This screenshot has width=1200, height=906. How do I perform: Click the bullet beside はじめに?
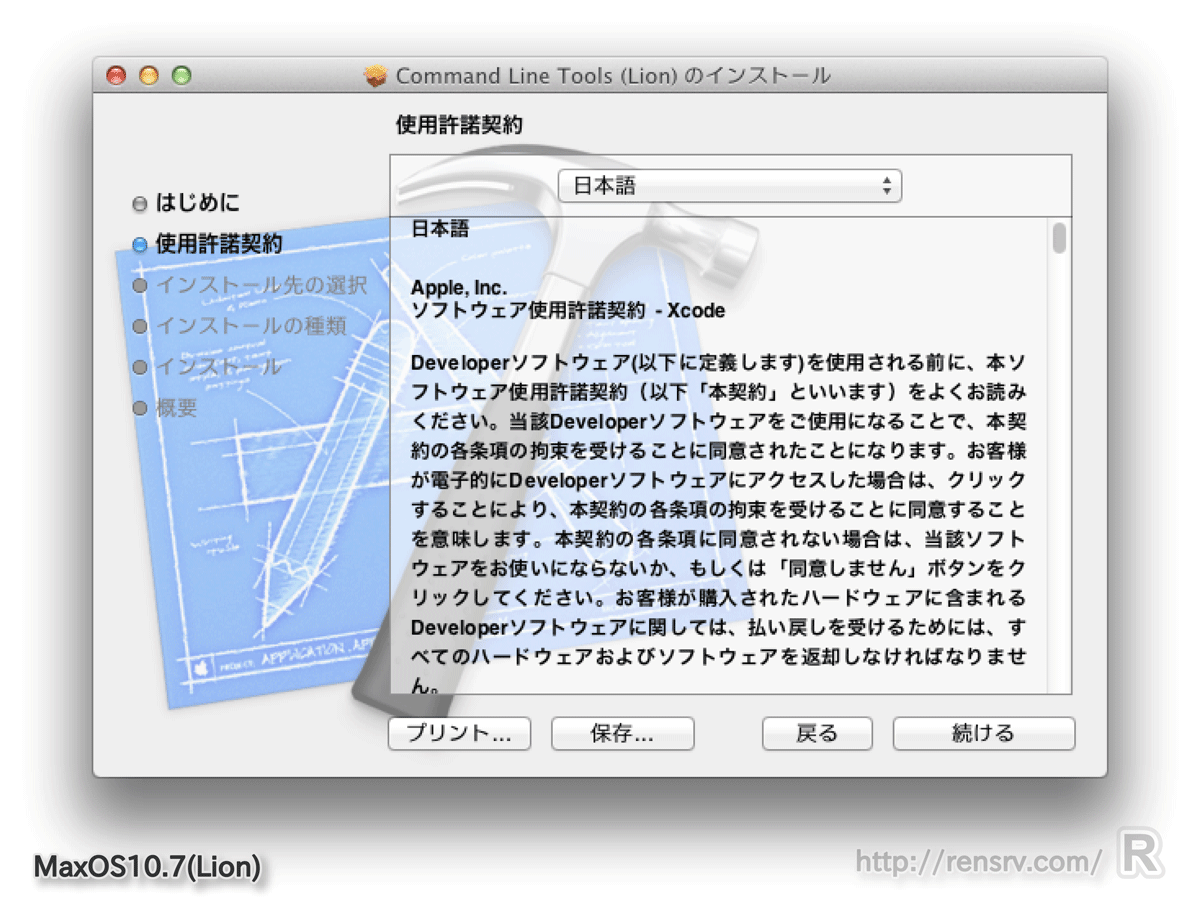click(x=140, y=205)
